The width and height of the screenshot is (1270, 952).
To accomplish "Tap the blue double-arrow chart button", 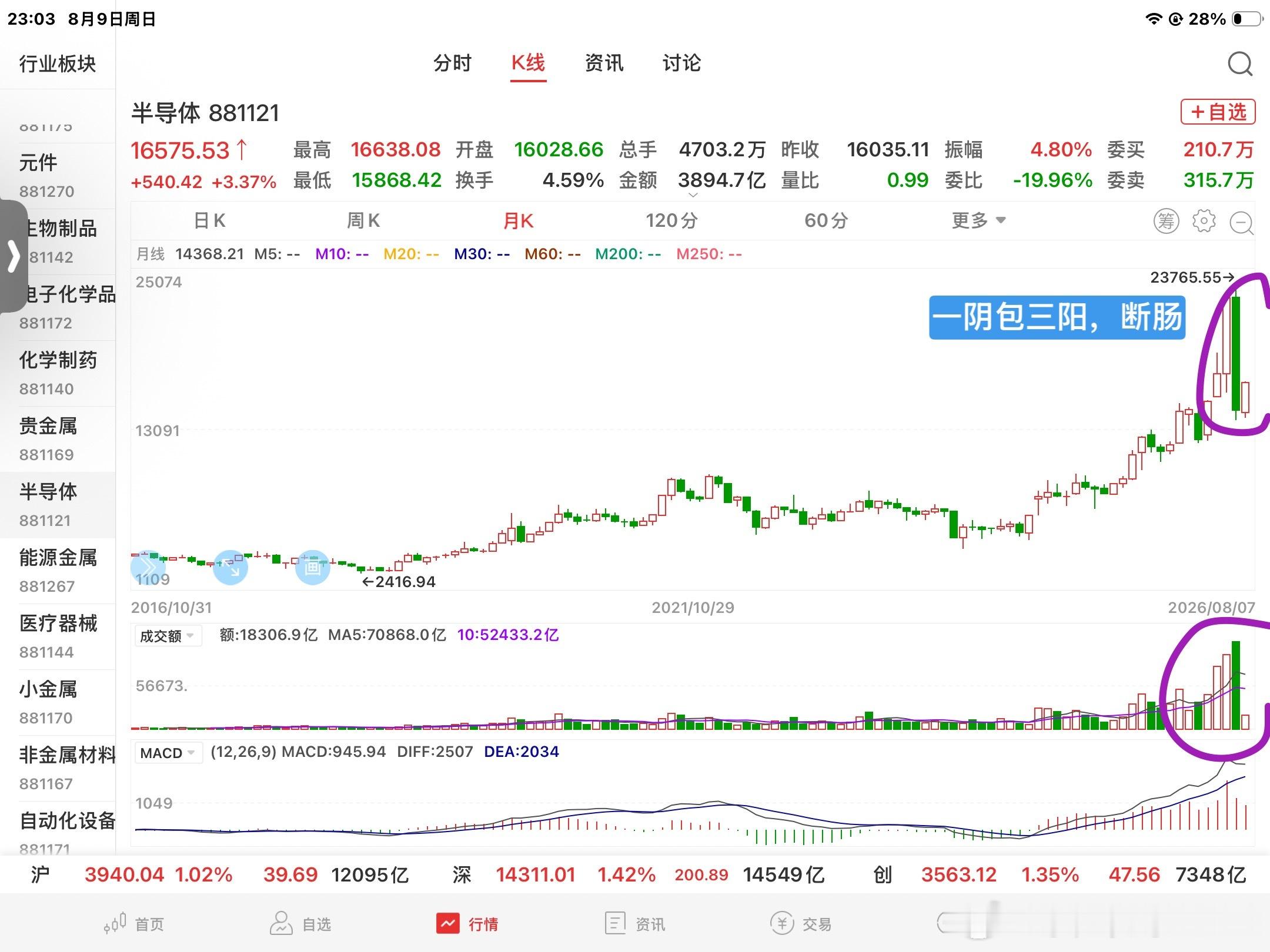I will pos(148,568).
